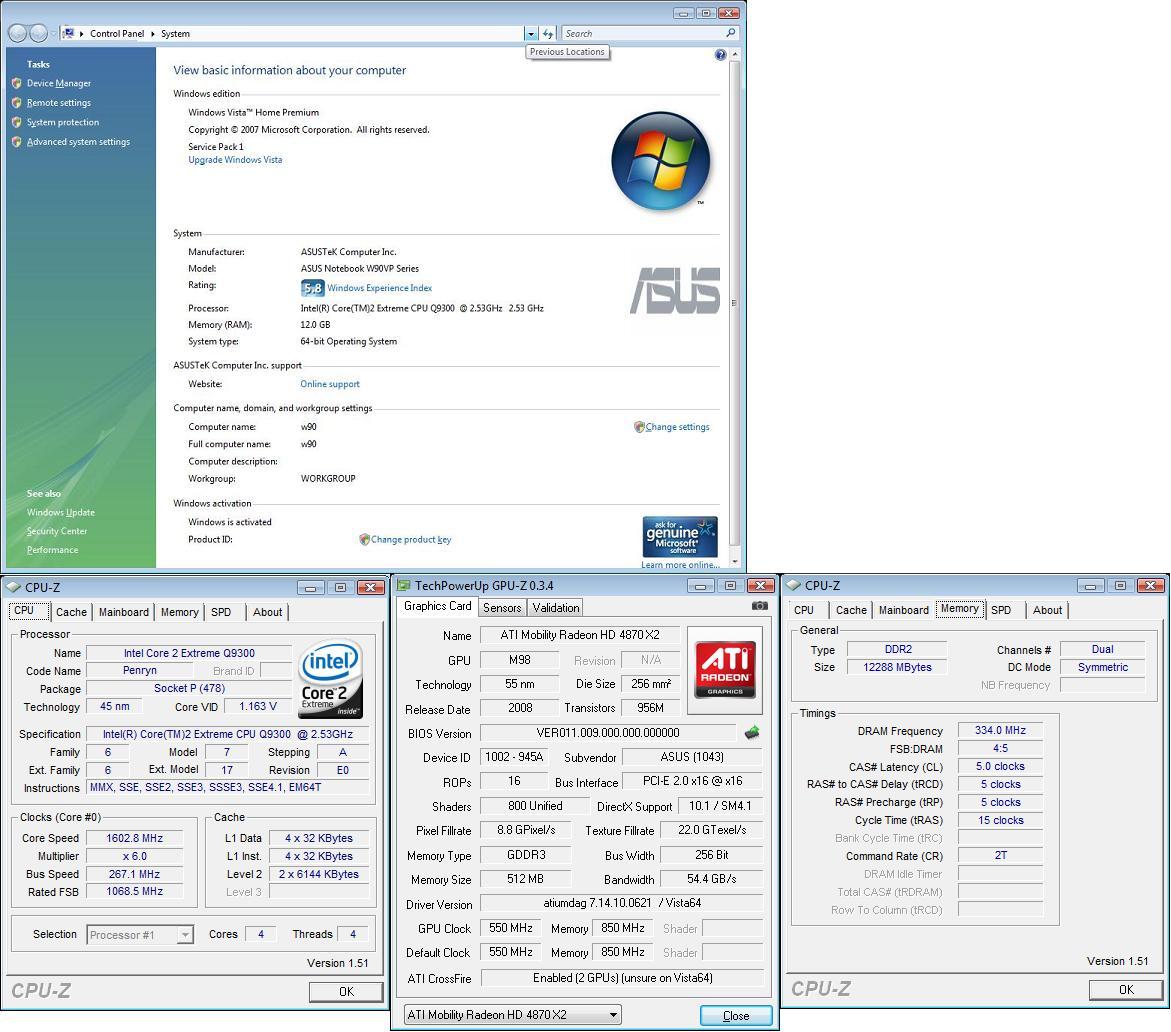
Task: Click the back navigation arrow button
Action: pyautogui.click(x=17, y=33)
